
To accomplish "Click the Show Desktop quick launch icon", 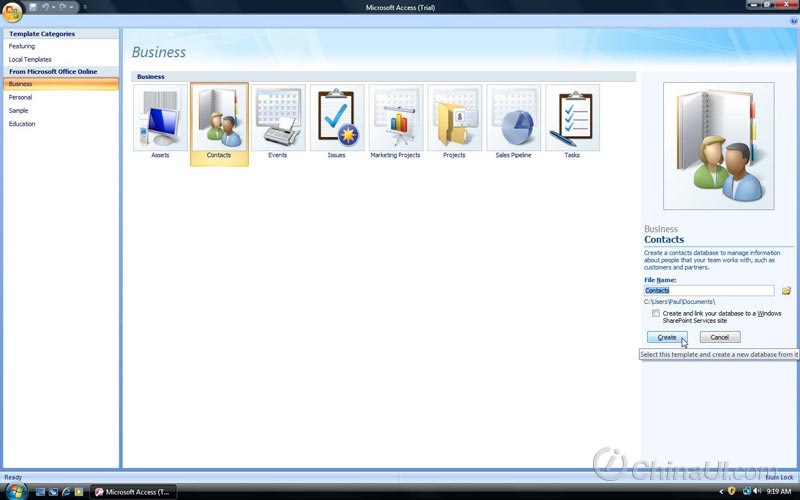I will (40, 492).
